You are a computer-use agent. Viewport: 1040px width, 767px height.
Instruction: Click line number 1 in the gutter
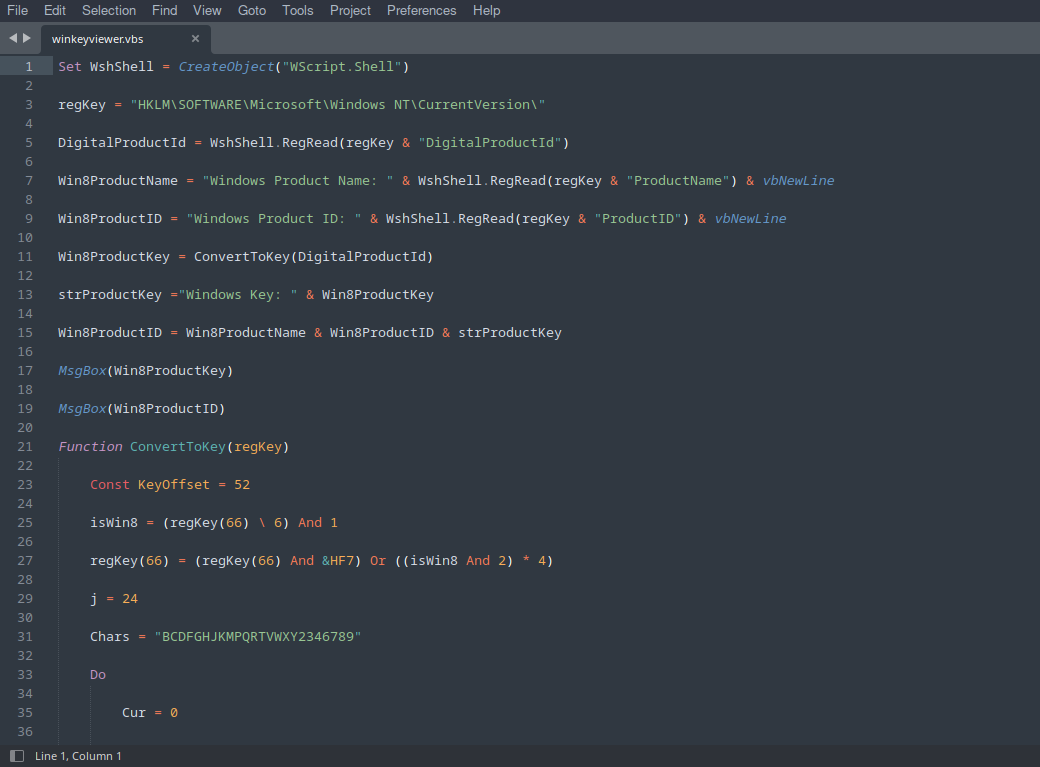point(29,66)
